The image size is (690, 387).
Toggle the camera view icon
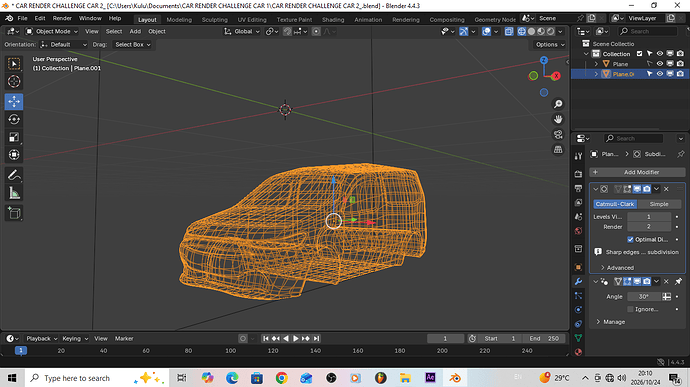(558, 134)
